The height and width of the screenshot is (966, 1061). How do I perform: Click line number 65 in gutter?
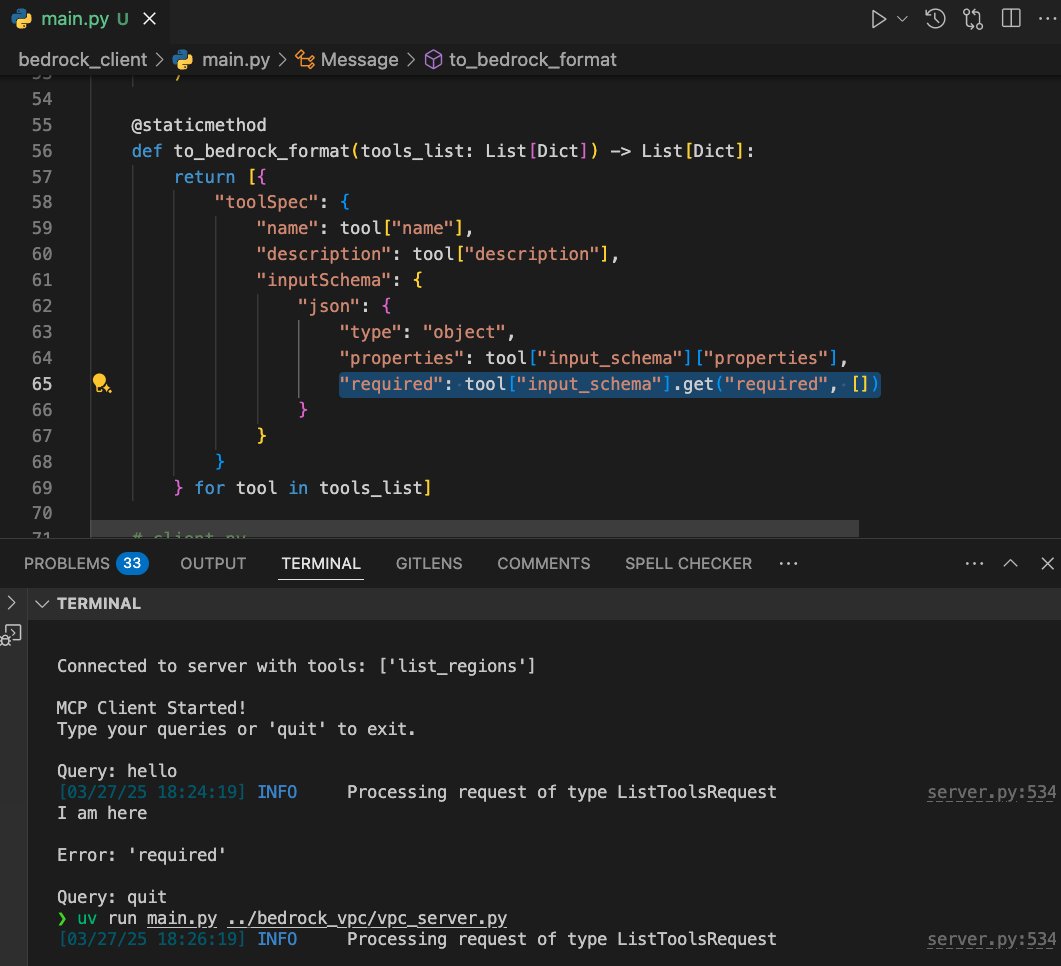(42, 384)
